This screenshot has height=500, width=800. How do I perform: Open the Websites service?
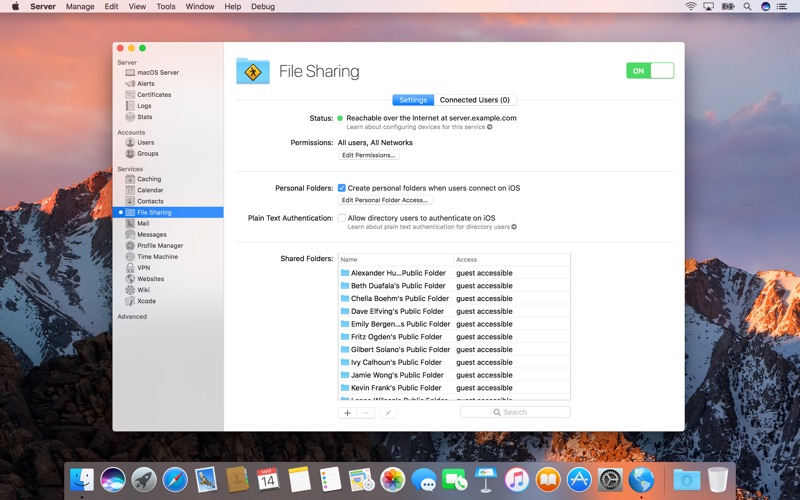point(145,279)
